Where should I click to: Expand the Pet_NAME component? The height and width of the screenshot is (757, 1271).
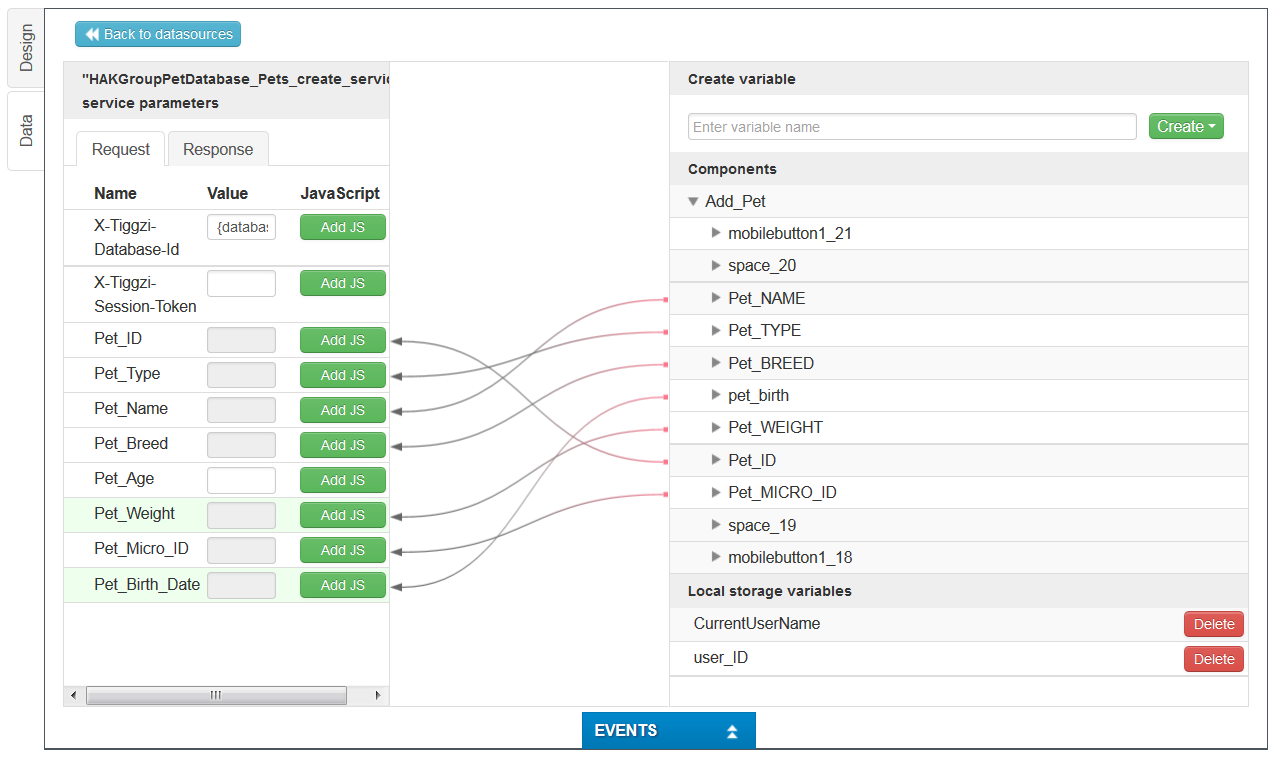coord(715,298)
